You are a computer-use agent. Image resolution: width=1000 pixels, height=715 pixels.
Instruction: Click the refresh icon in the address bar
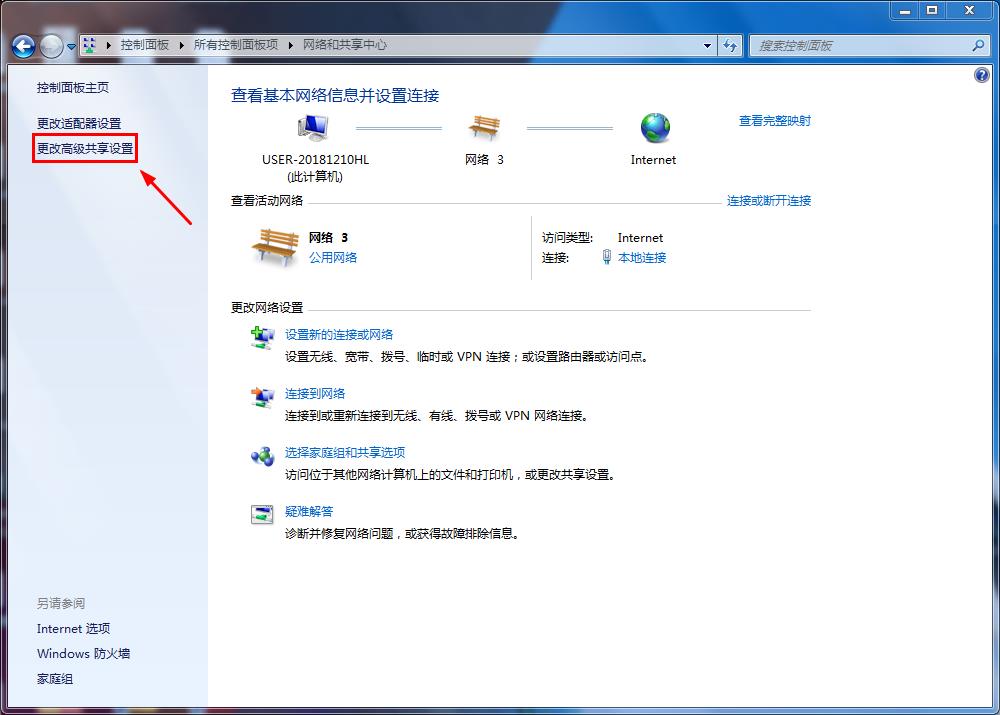[x=731, y=46]
